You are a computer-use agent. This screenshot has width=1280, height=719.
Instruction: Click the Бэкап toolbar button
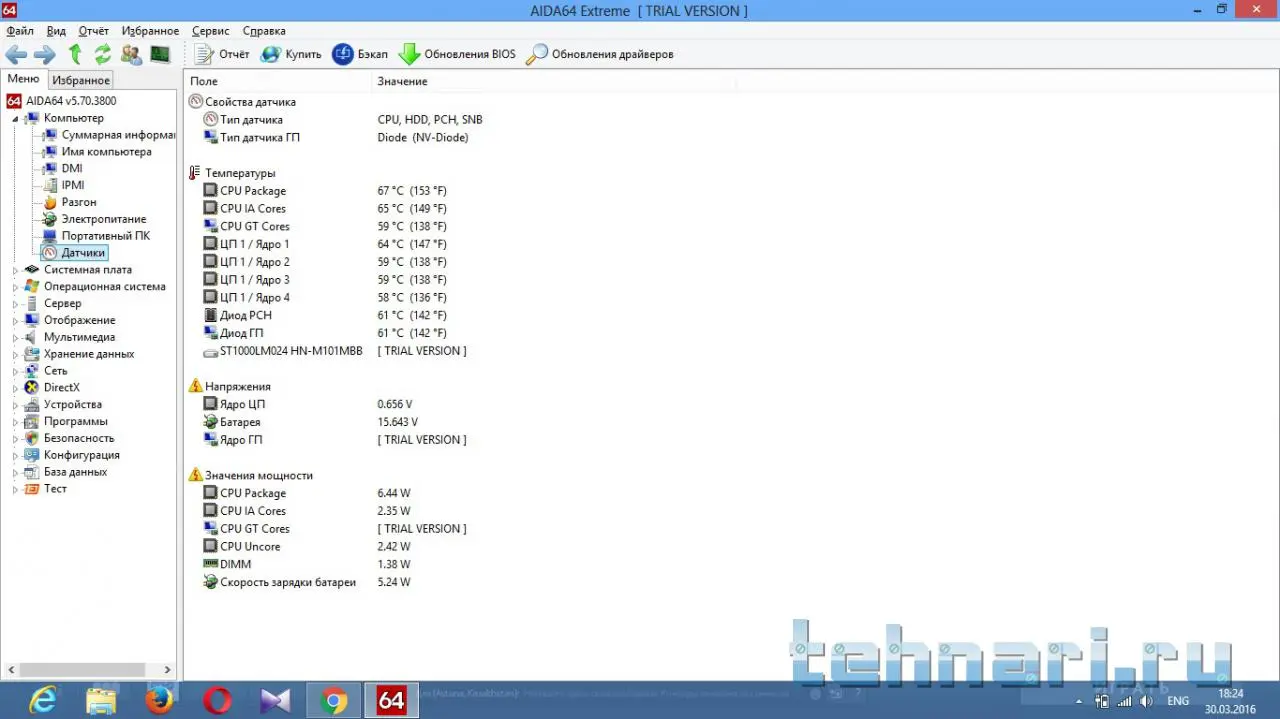point(360,54)
